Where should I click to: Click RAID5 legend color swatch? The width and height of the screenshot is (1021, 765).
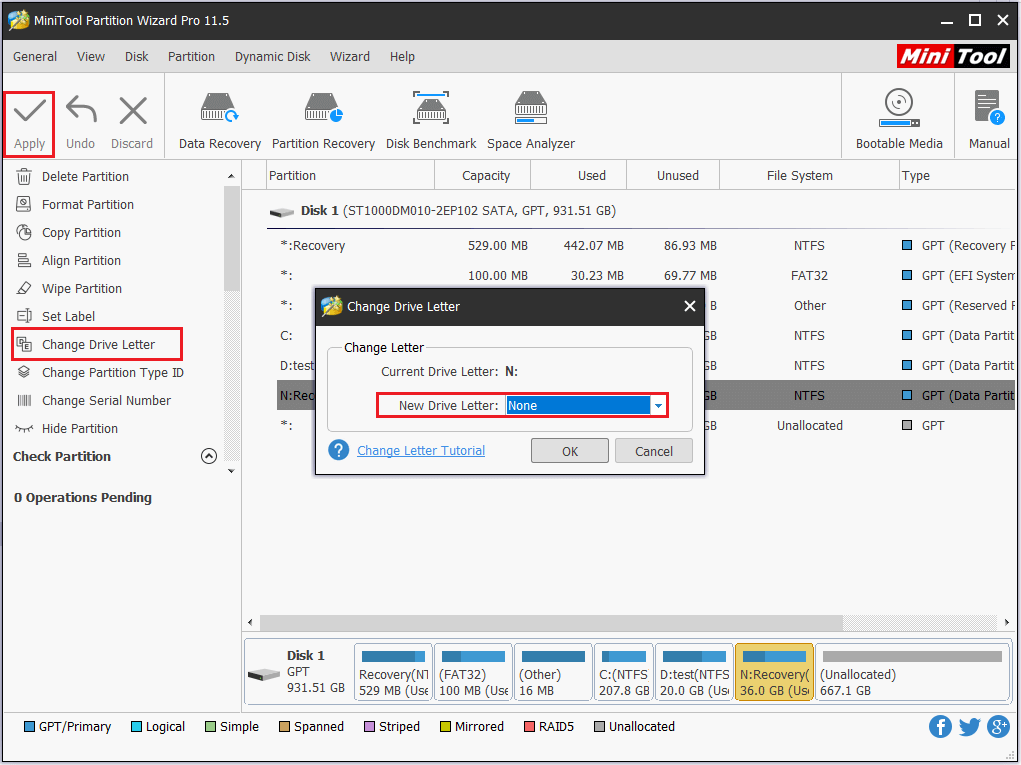point(529,727)
